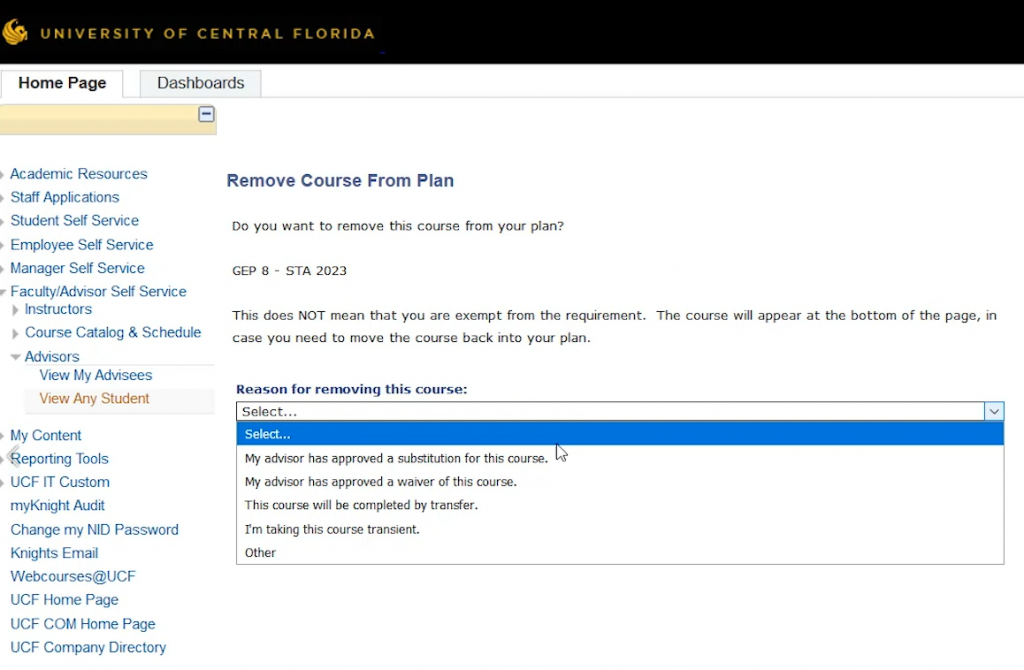1024x670 pixels.
Task: Select the Home Page tab
Action: coord(62,83)
